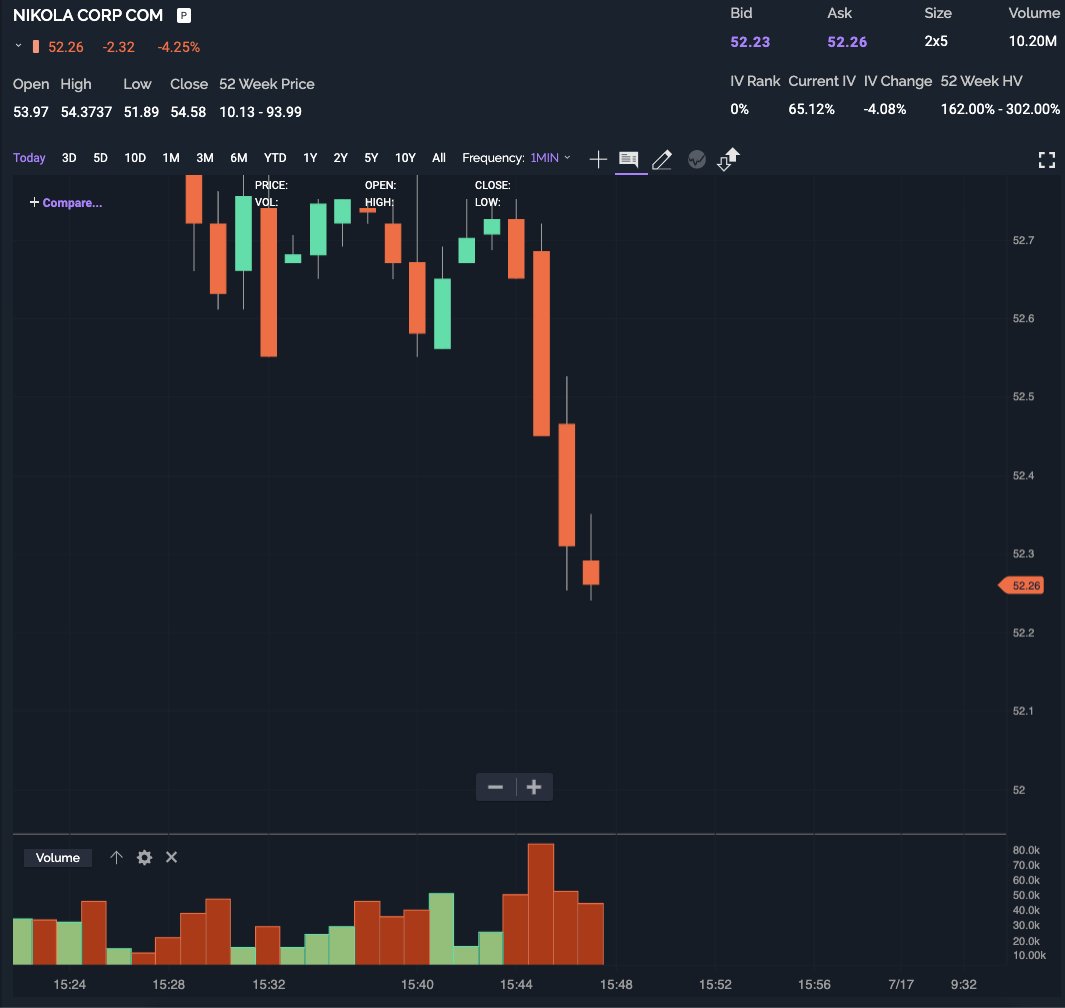The image size is (1065, 1008).
Task: Click the P badge next to Nikola Corp
Action: tap(184, 16)
